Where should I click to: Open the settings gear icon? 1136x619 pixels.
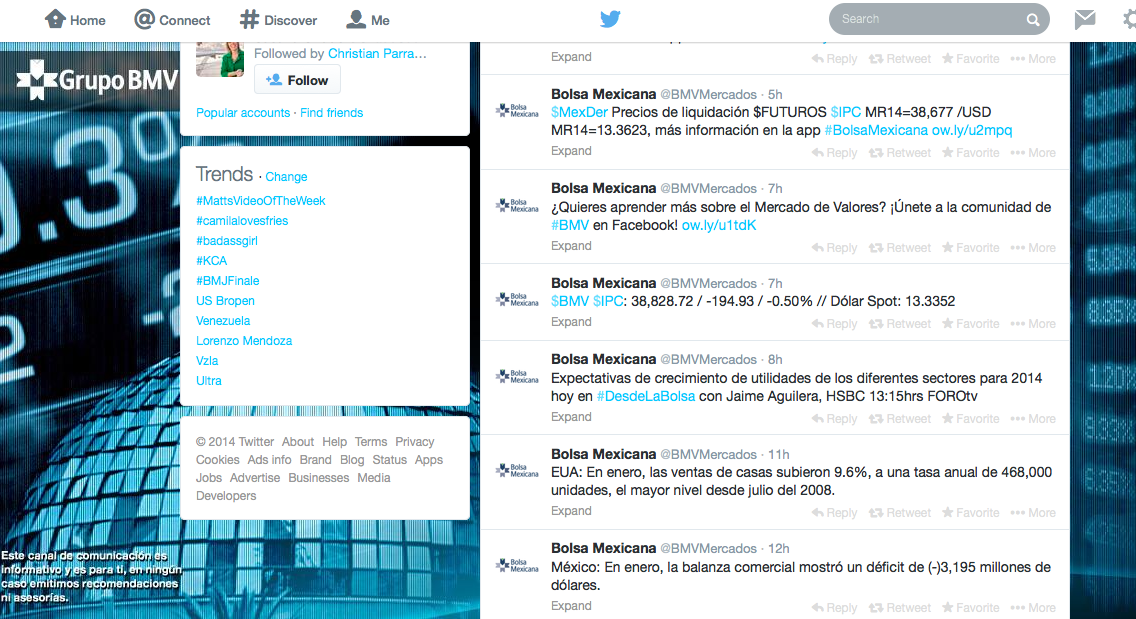[1128, 19]
